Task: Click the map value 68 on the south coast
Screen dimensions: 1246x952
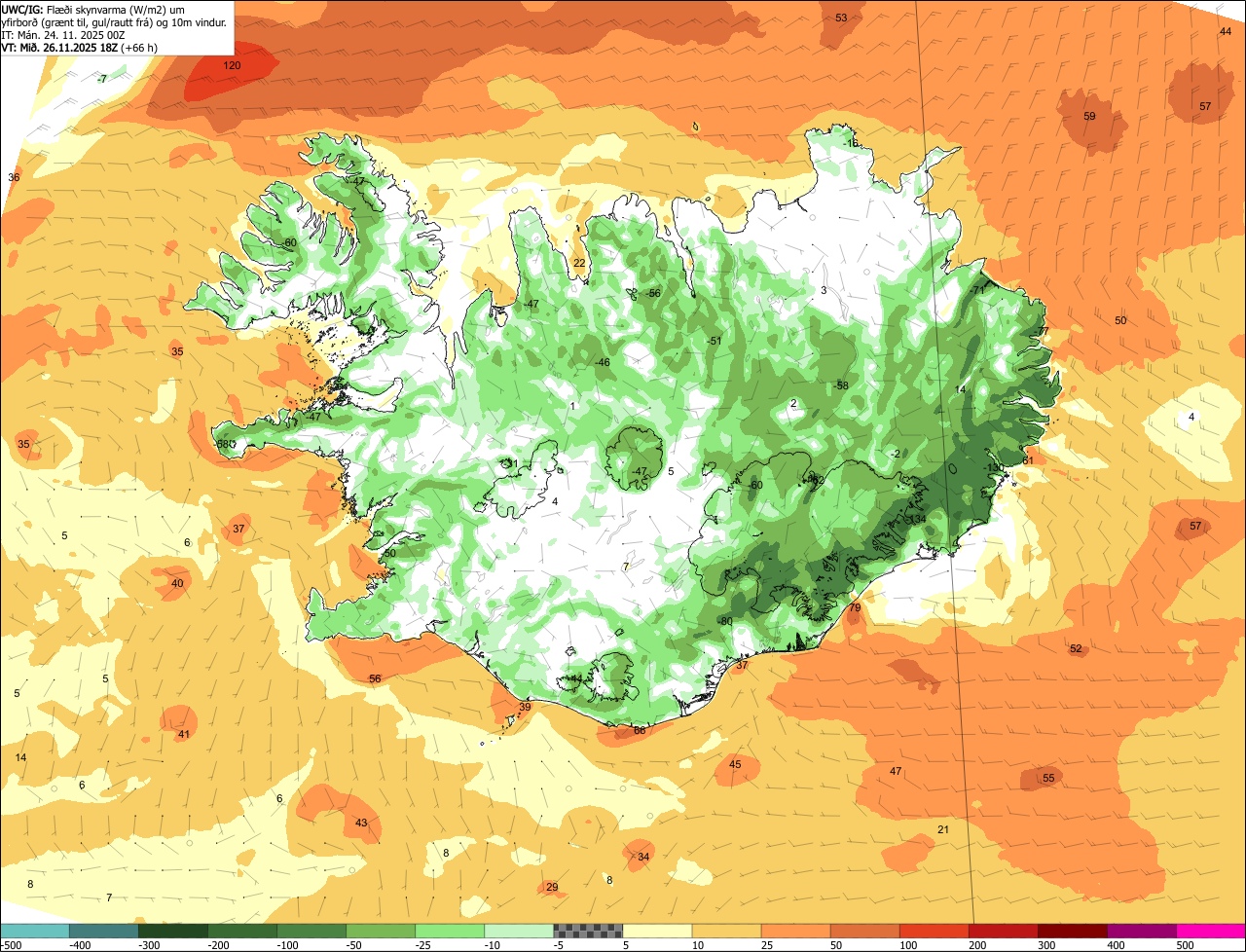Action: [640, 730]
